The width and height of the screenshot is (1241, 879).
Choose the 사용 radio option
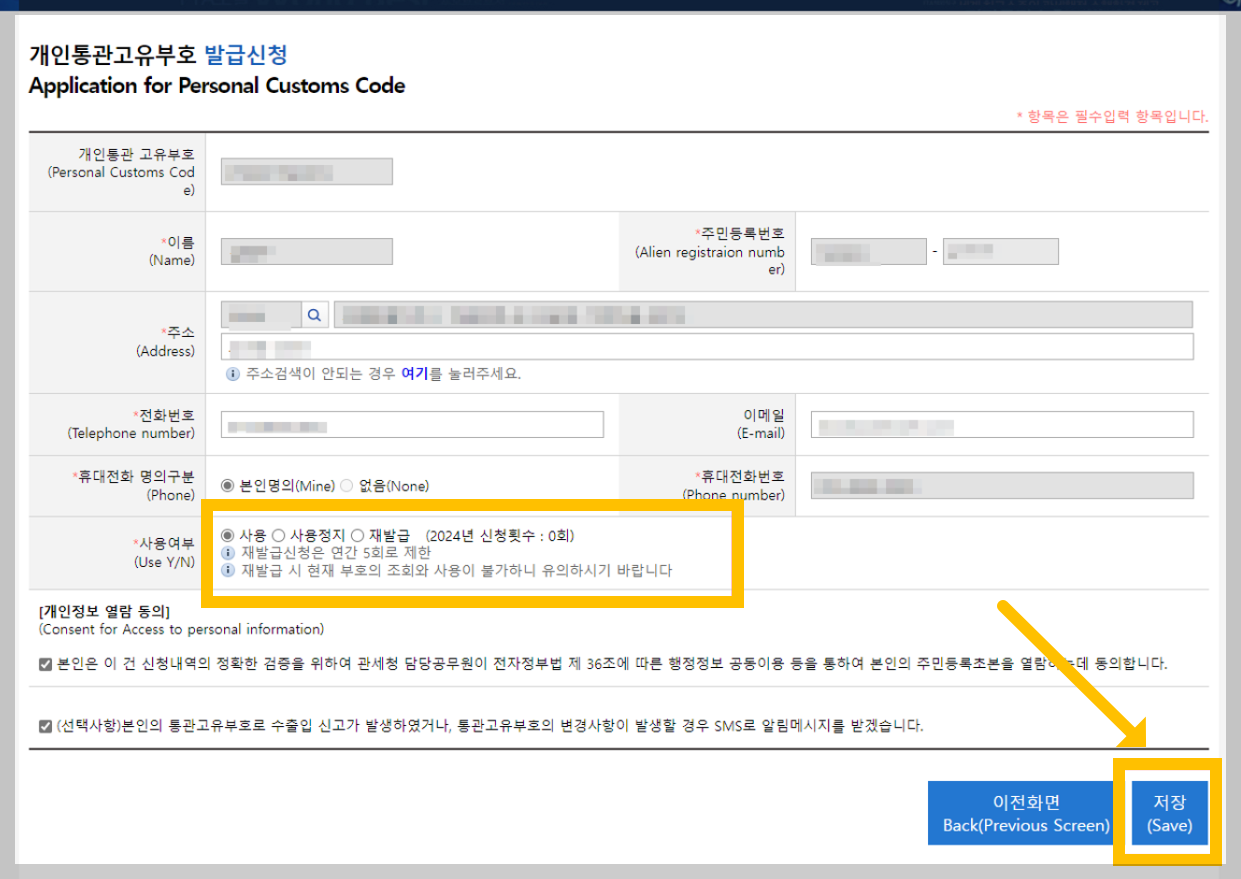[x=227, y=536]
